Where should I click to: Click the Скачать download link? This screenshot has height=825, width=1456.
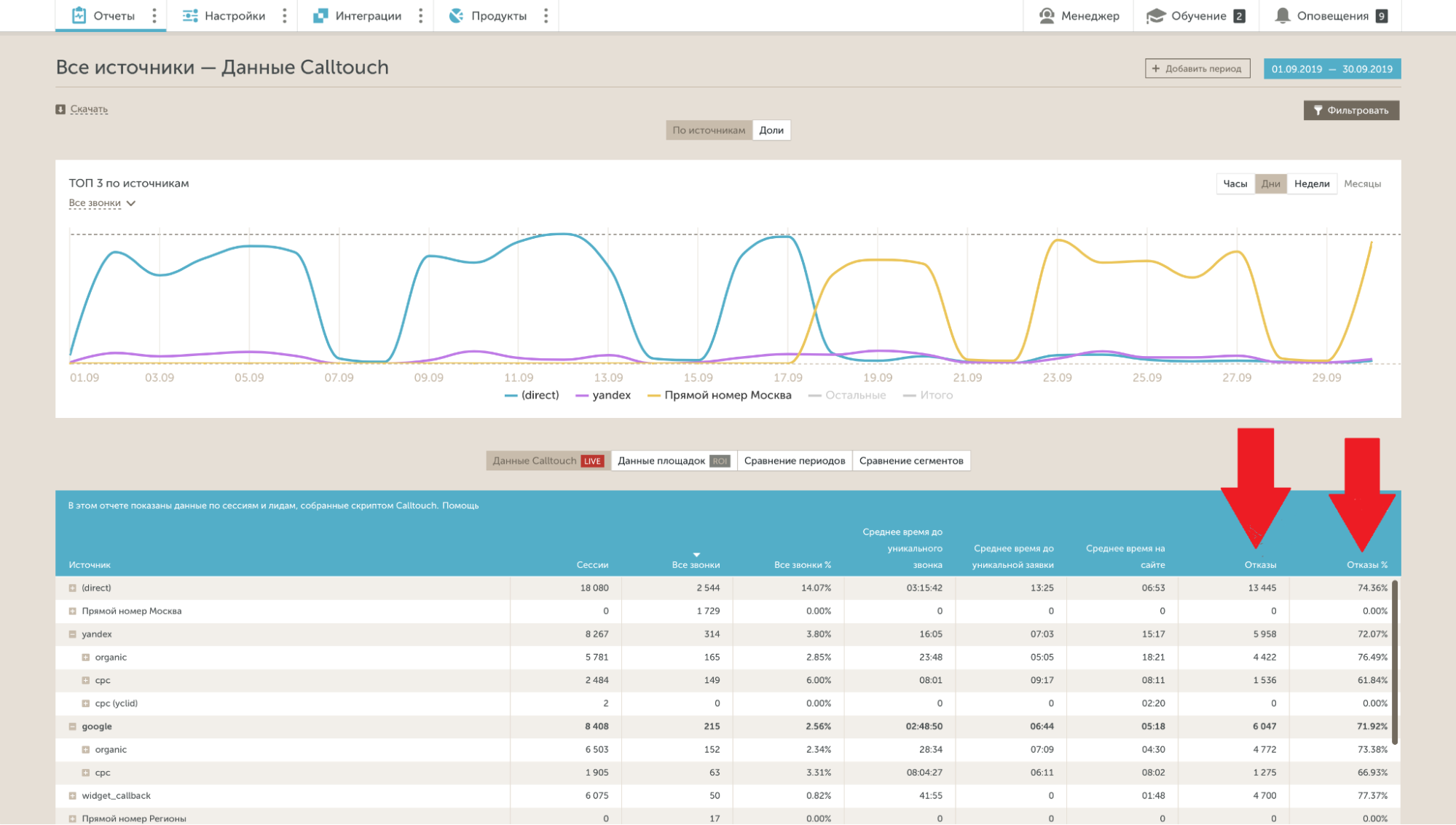tap(89, 109)
